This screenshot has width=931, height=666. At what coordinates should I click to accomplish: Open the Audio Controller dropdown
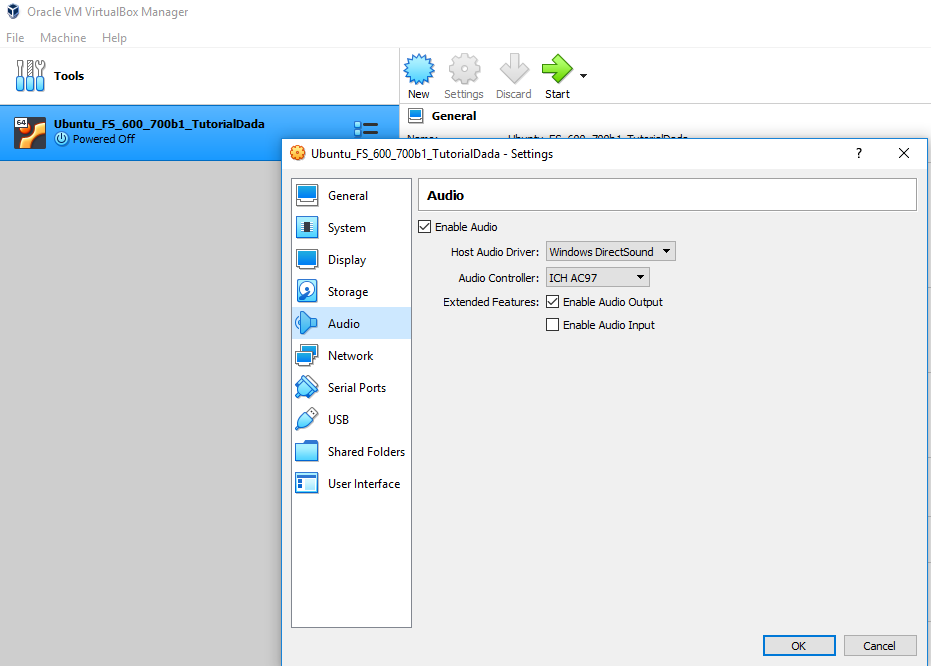(597, 278)
